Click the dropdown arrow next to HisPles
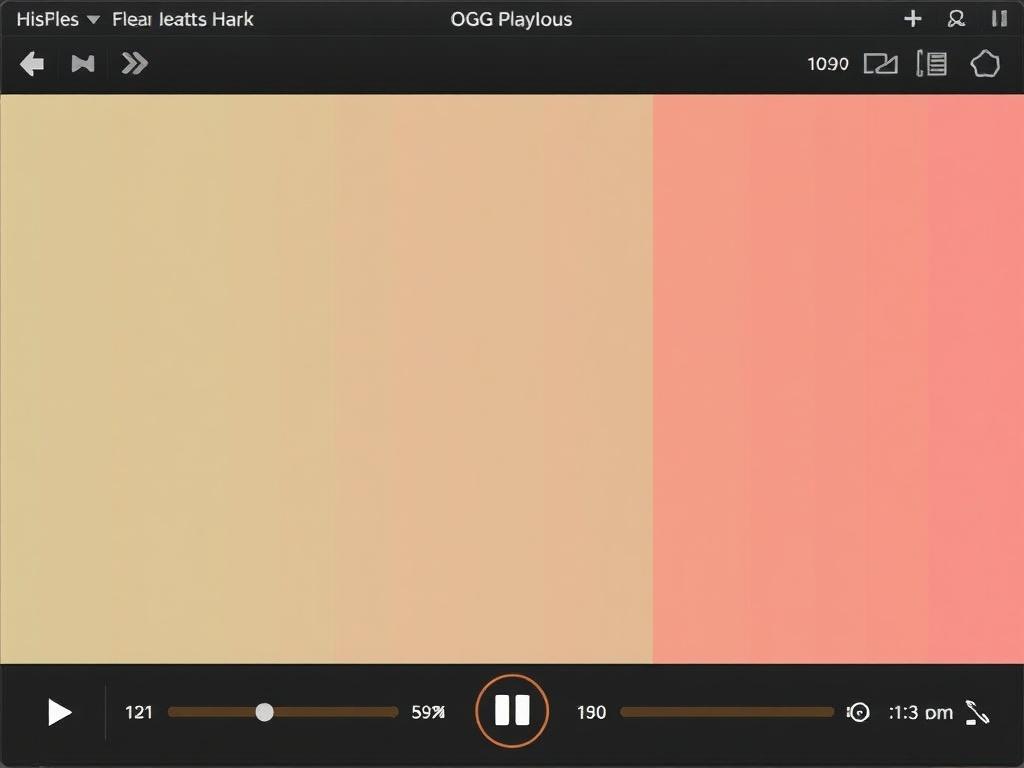The width and height of the screenshot is (1024, 768). 93,20
